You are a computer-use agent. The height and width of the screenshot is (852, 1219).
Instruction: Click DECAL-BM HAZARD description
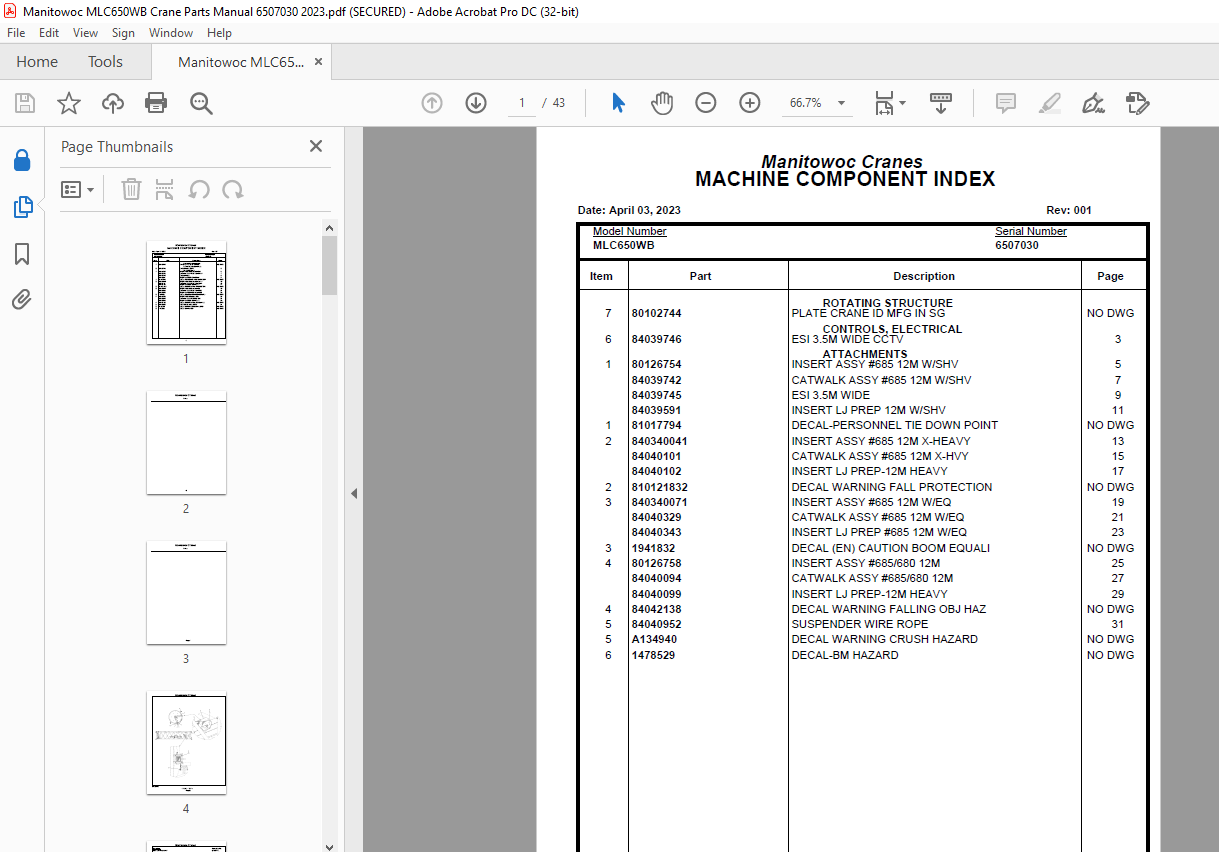coord(845,655)
